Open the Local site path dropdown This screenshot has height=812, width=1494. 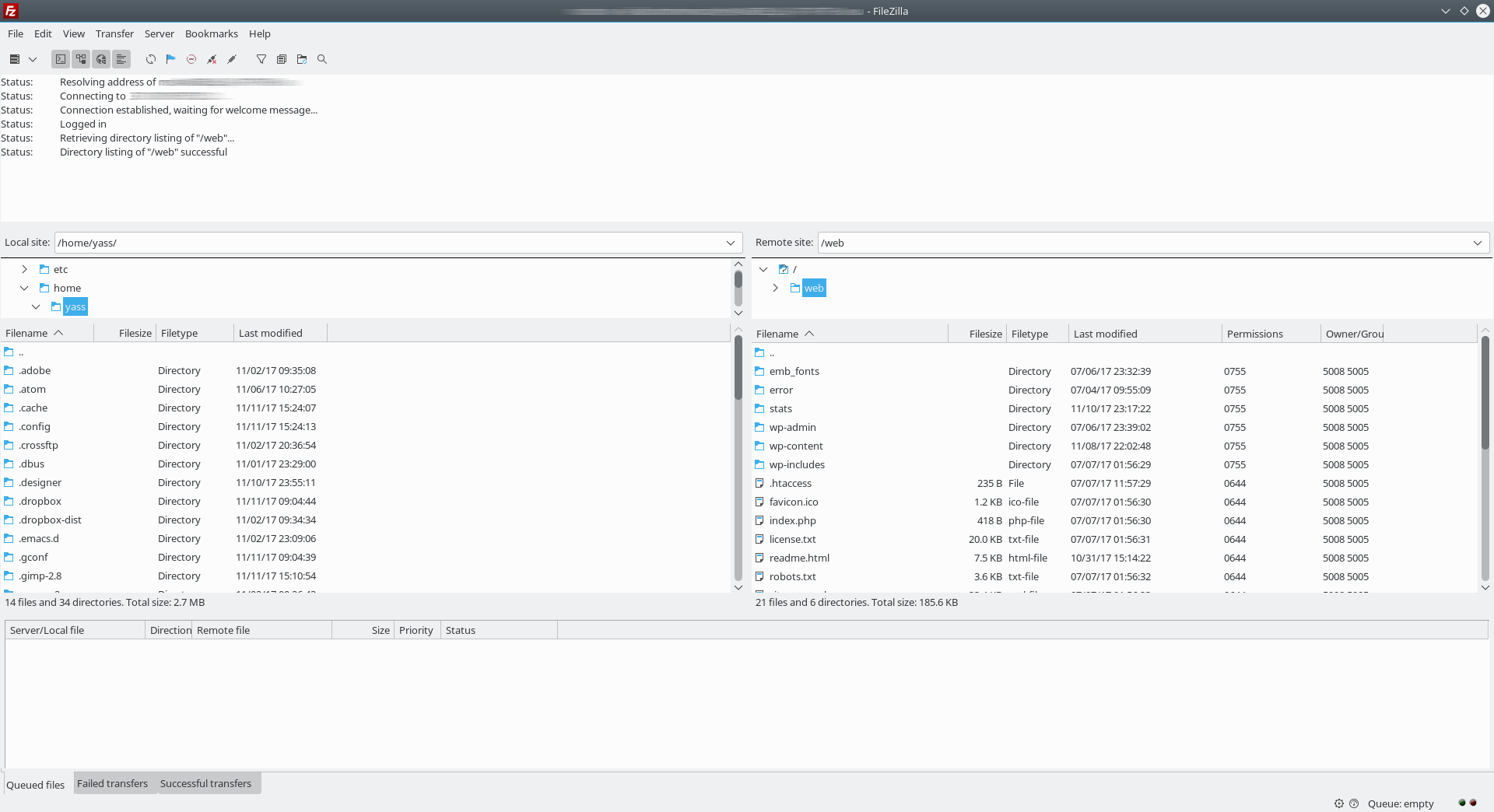731,243
